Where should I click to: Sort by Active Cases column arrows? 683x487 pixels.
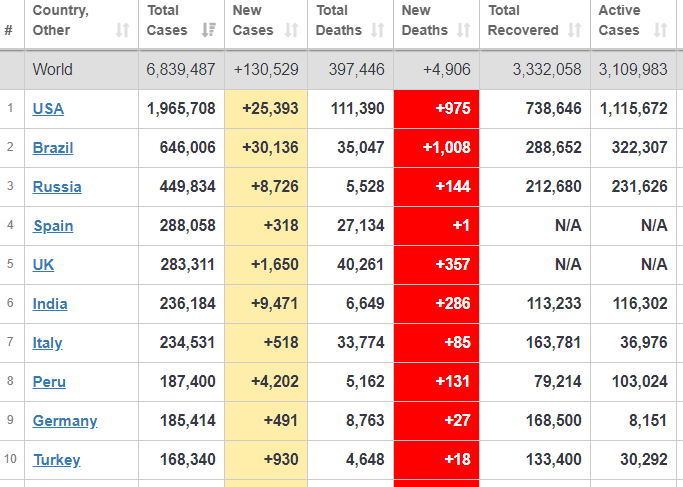pos(661,30)
